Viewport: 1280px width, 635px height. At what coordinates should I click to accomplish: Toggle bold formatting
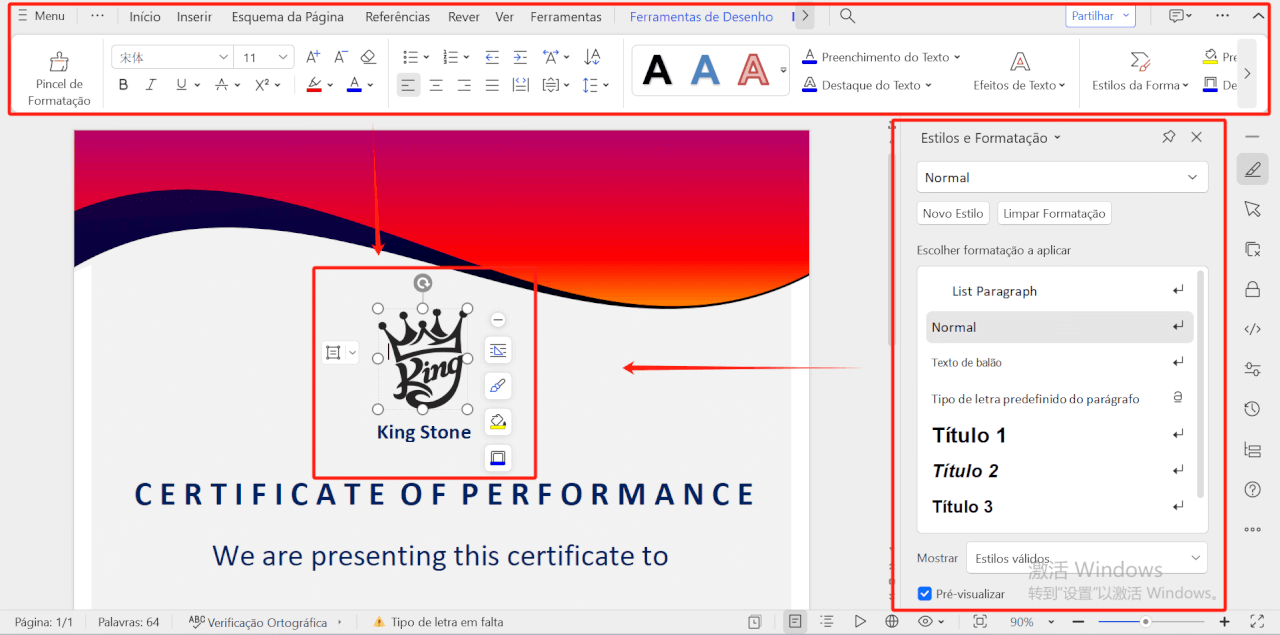click(x=123, y=85)
